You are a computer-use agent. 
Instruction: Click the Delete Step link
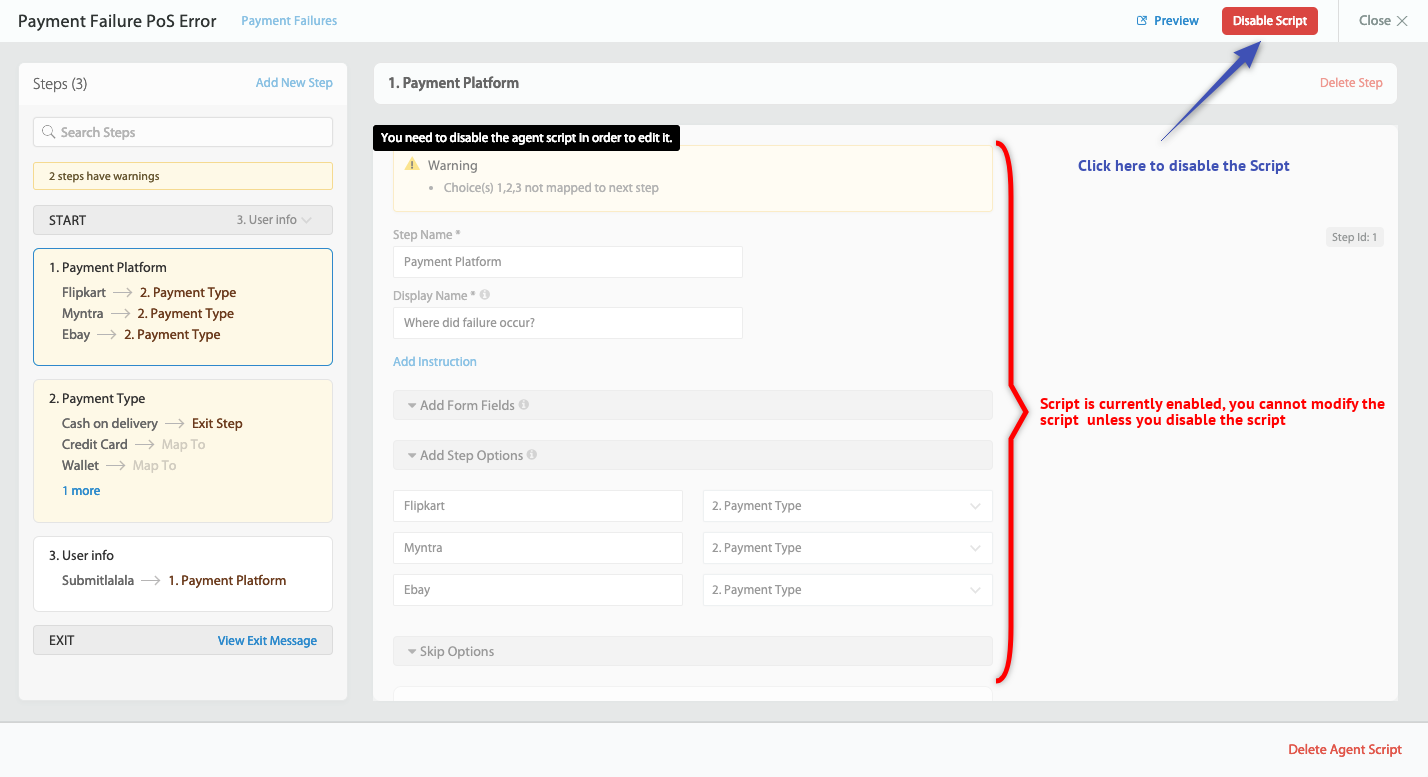pyautogui.click(x=1351, y=82)
